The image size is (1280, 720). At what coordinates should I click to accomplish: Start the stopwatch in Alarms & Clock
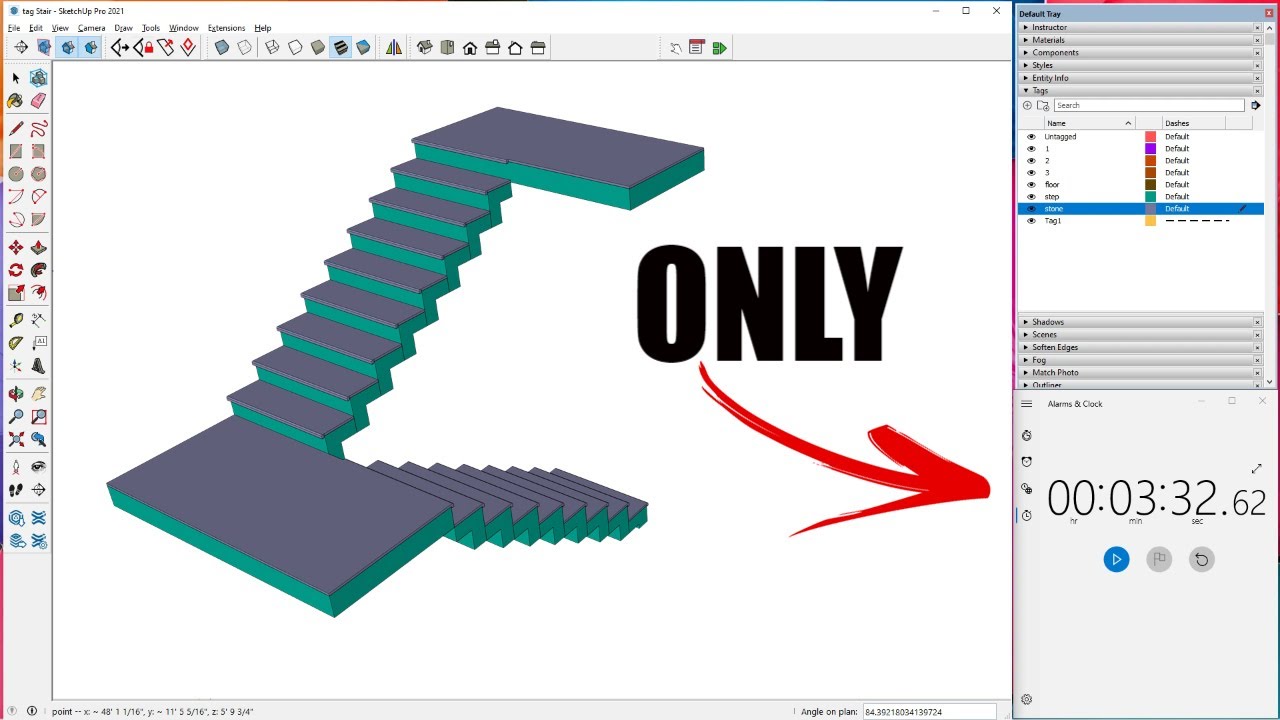pyautogui.click(x=1116, y=559)
